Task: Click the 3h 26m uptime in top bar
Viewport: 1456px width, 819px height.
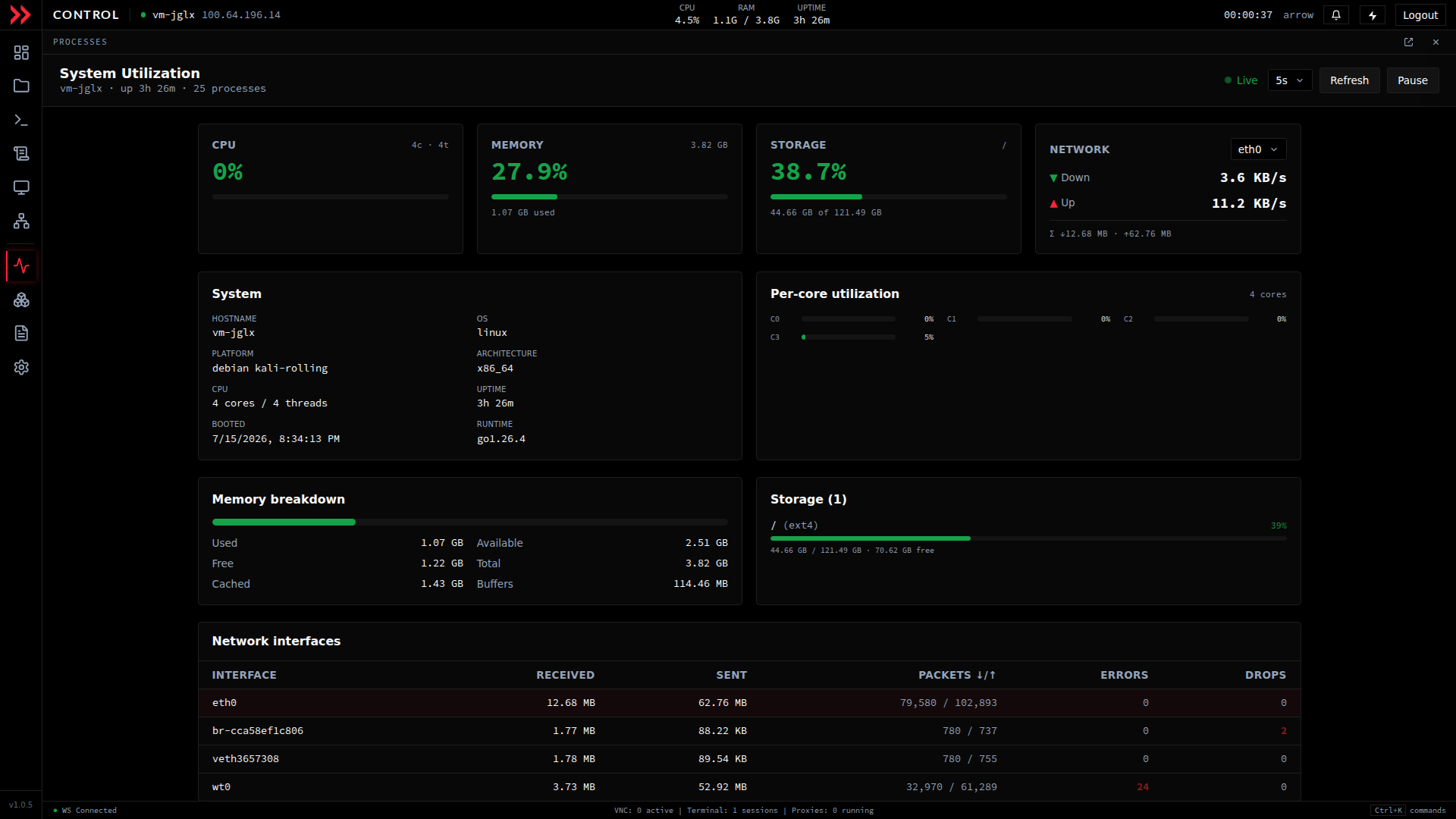Action: [811, 20]
